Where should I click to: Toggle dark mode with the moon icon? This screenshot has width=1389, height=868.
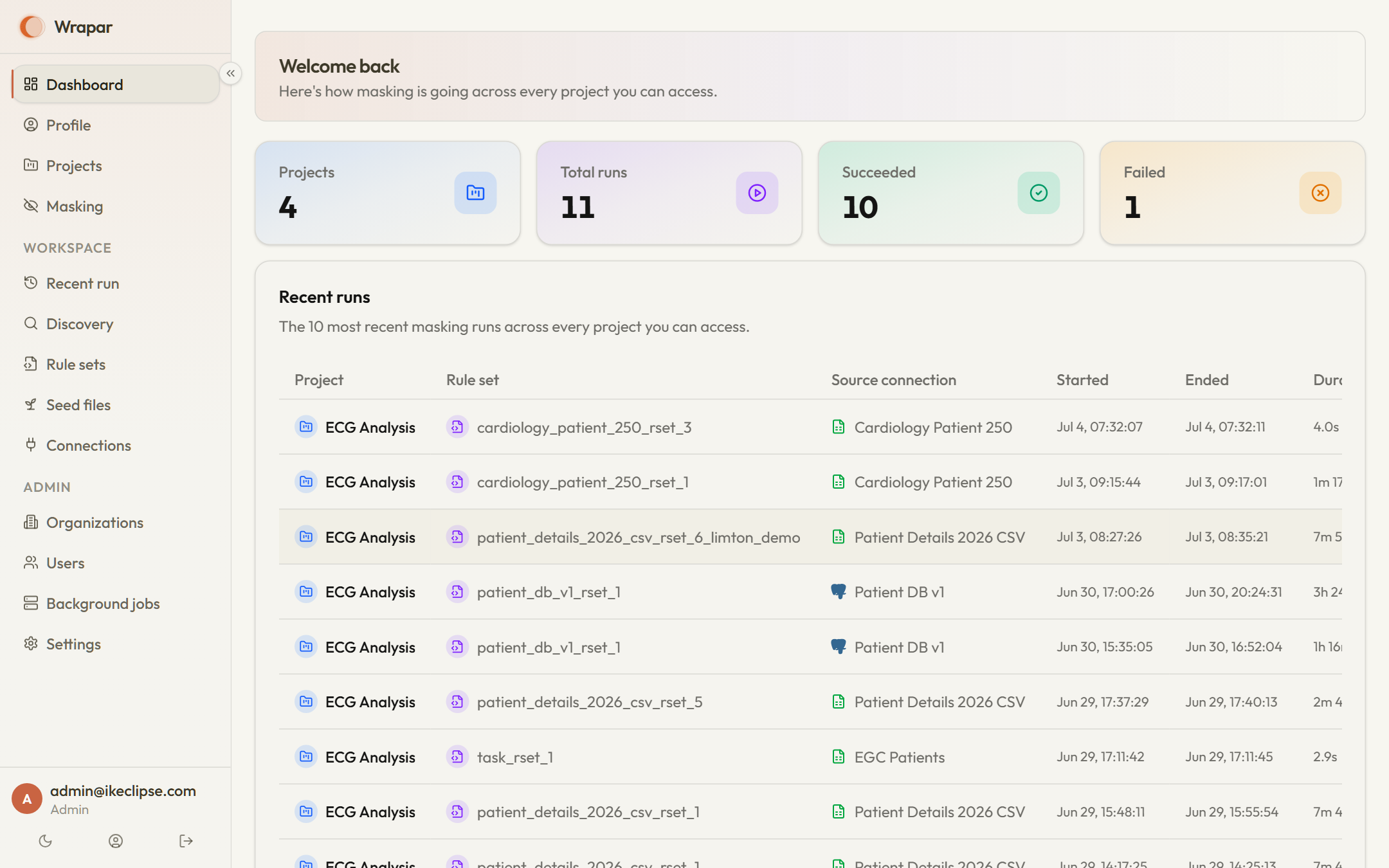coord(45,841)
